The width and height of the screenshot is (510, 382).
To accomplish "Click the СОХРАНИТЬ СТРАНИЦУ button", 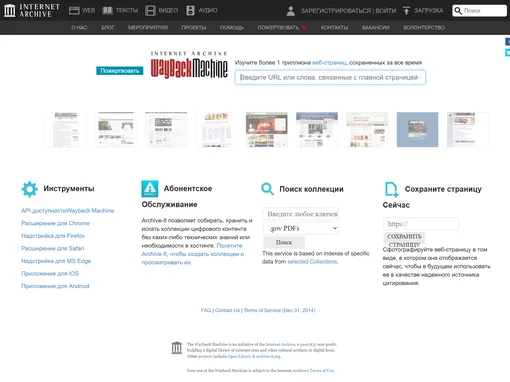I will (404, 239).
